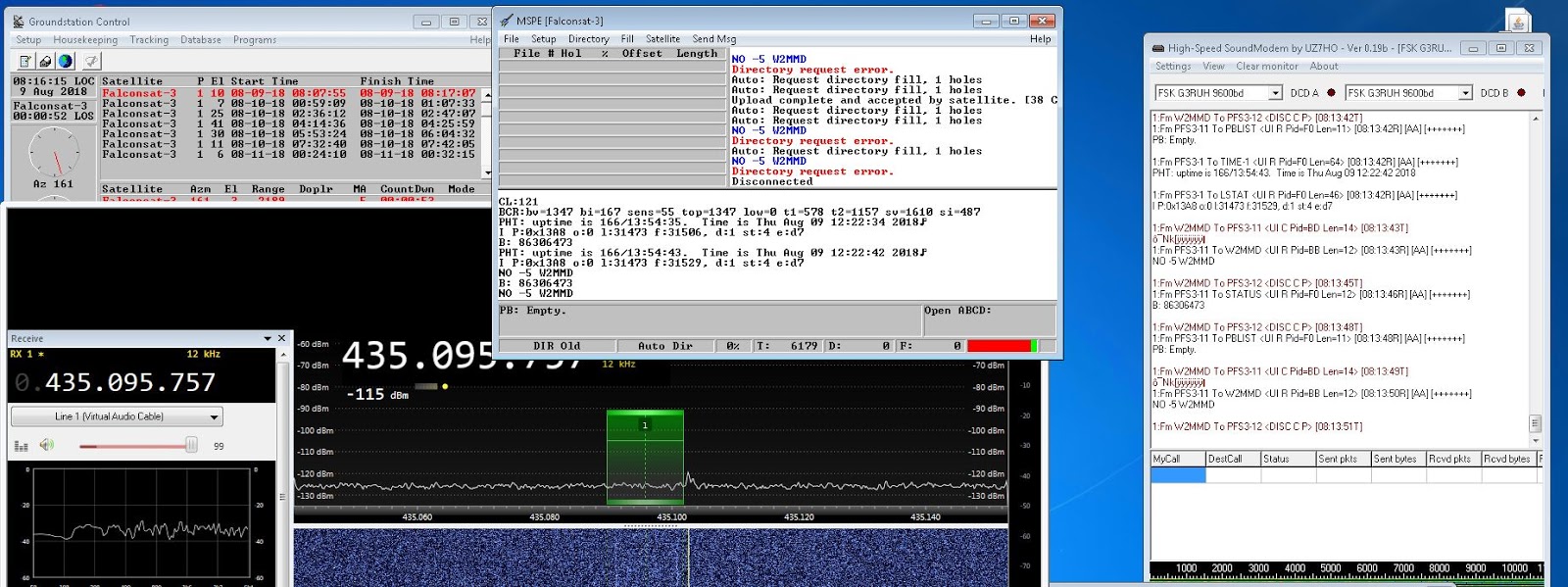Close the Receive panel with X
Image resolution: width=1568 pixels, height=587 pixels.
click(x=282, y=338)
